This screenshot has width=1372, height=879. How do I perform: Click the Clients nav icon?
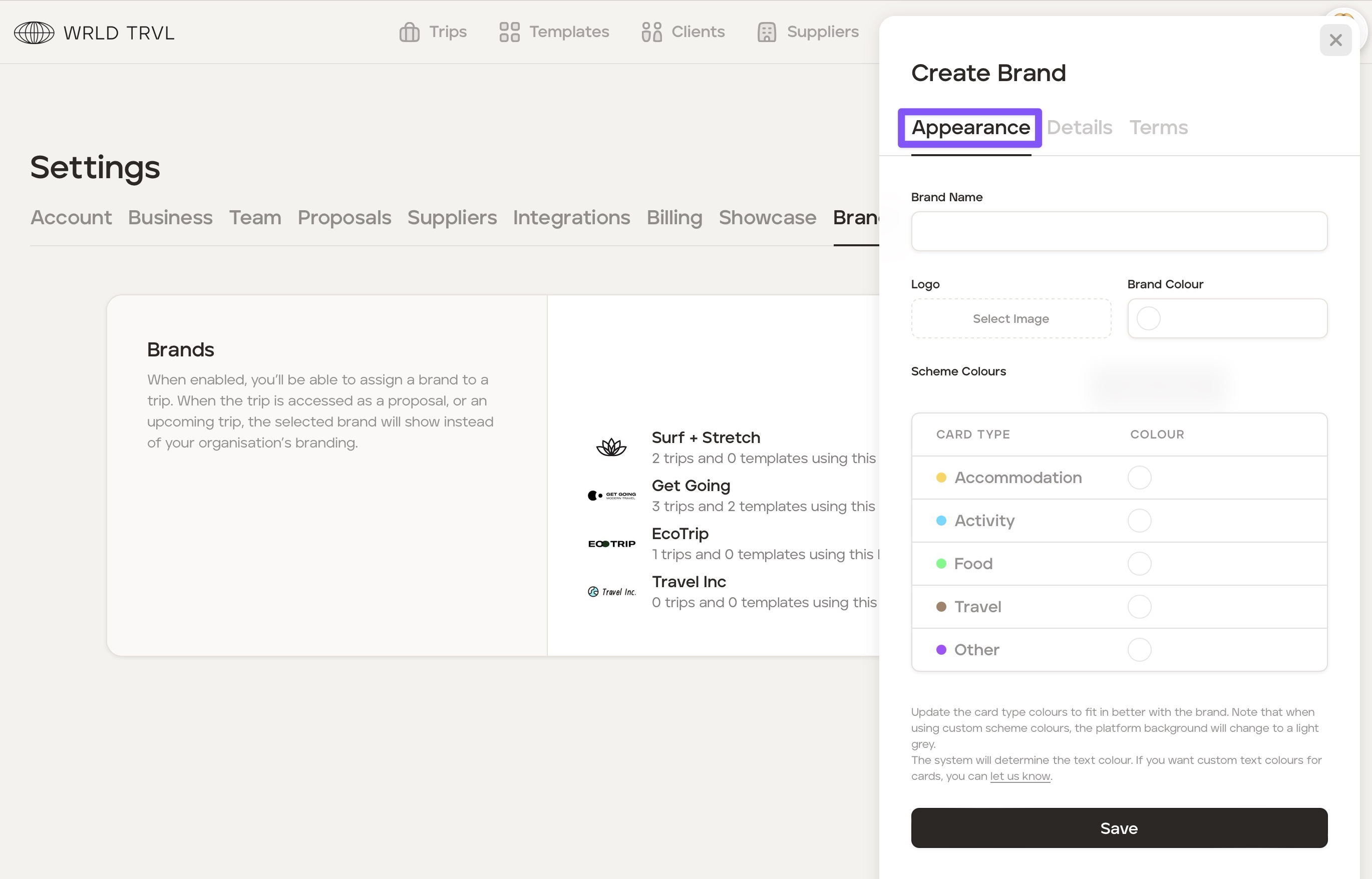pyautogui.click(x=651, y=32)
